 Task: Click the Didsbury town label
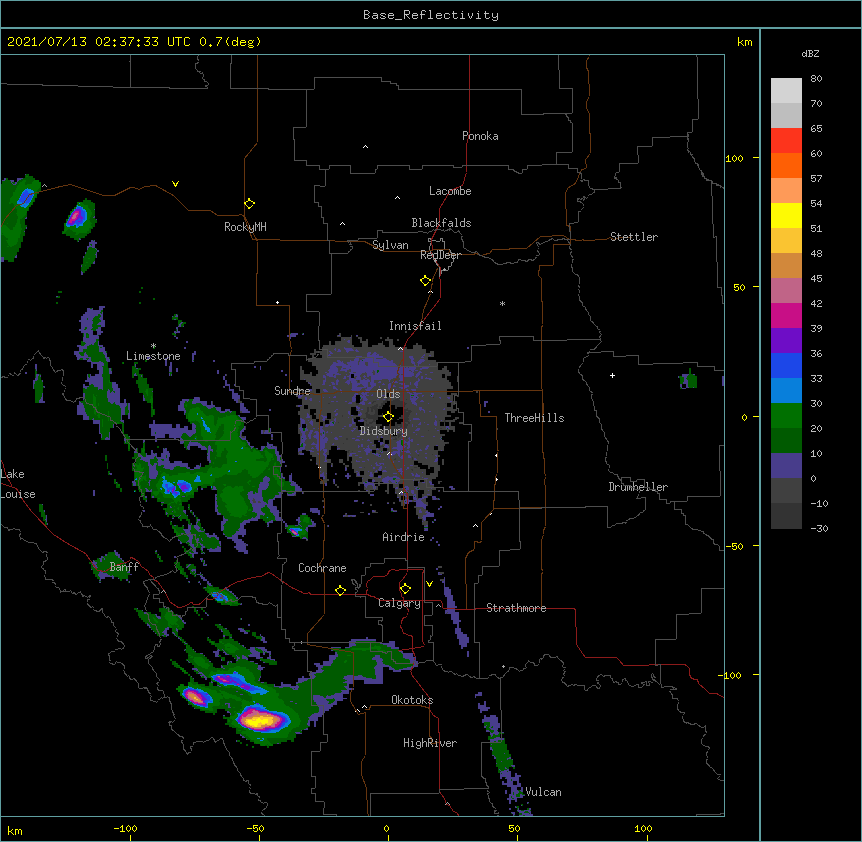(x=384, y=431)
